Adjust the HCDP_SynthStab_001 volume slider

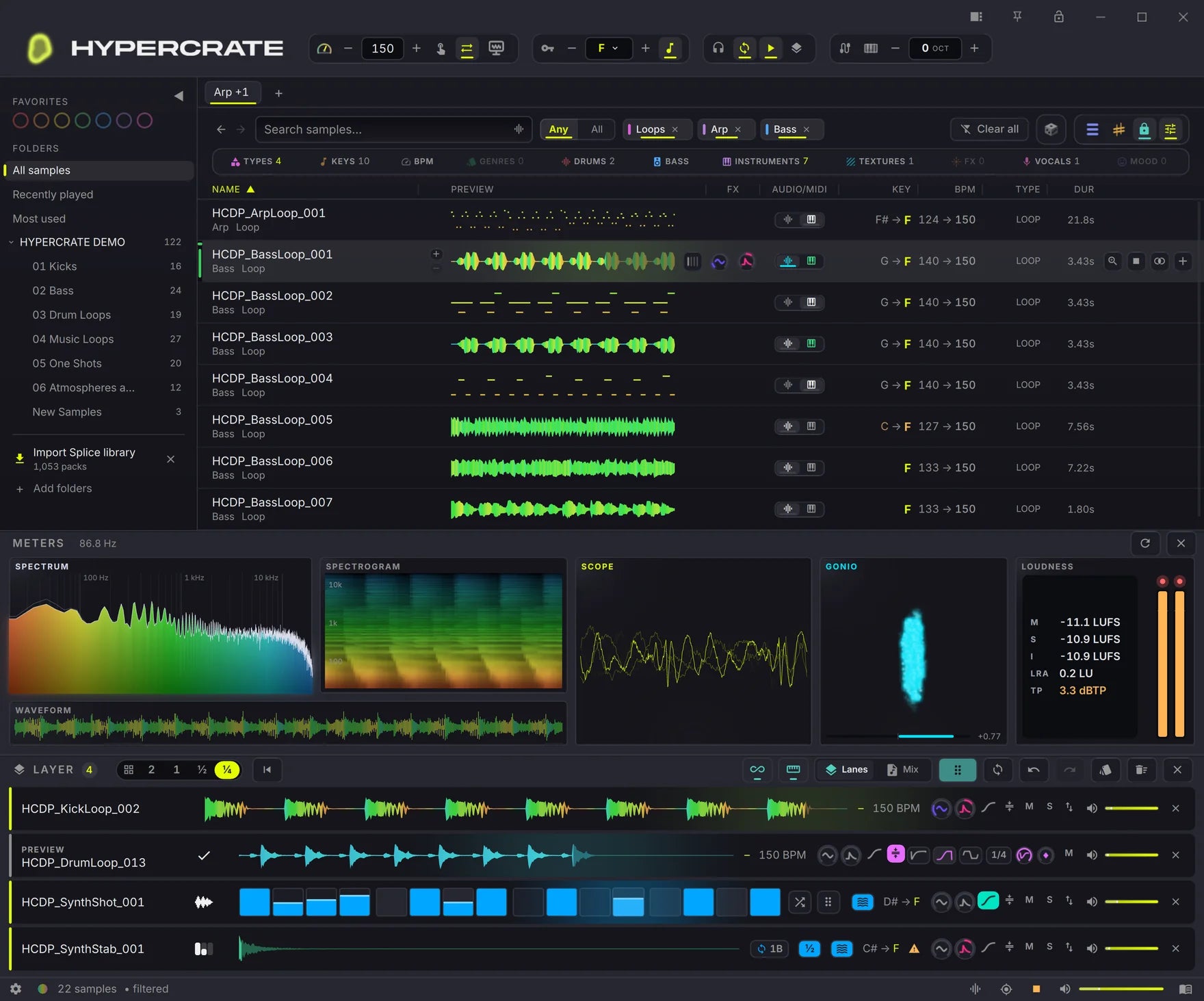coord(1131,948)
